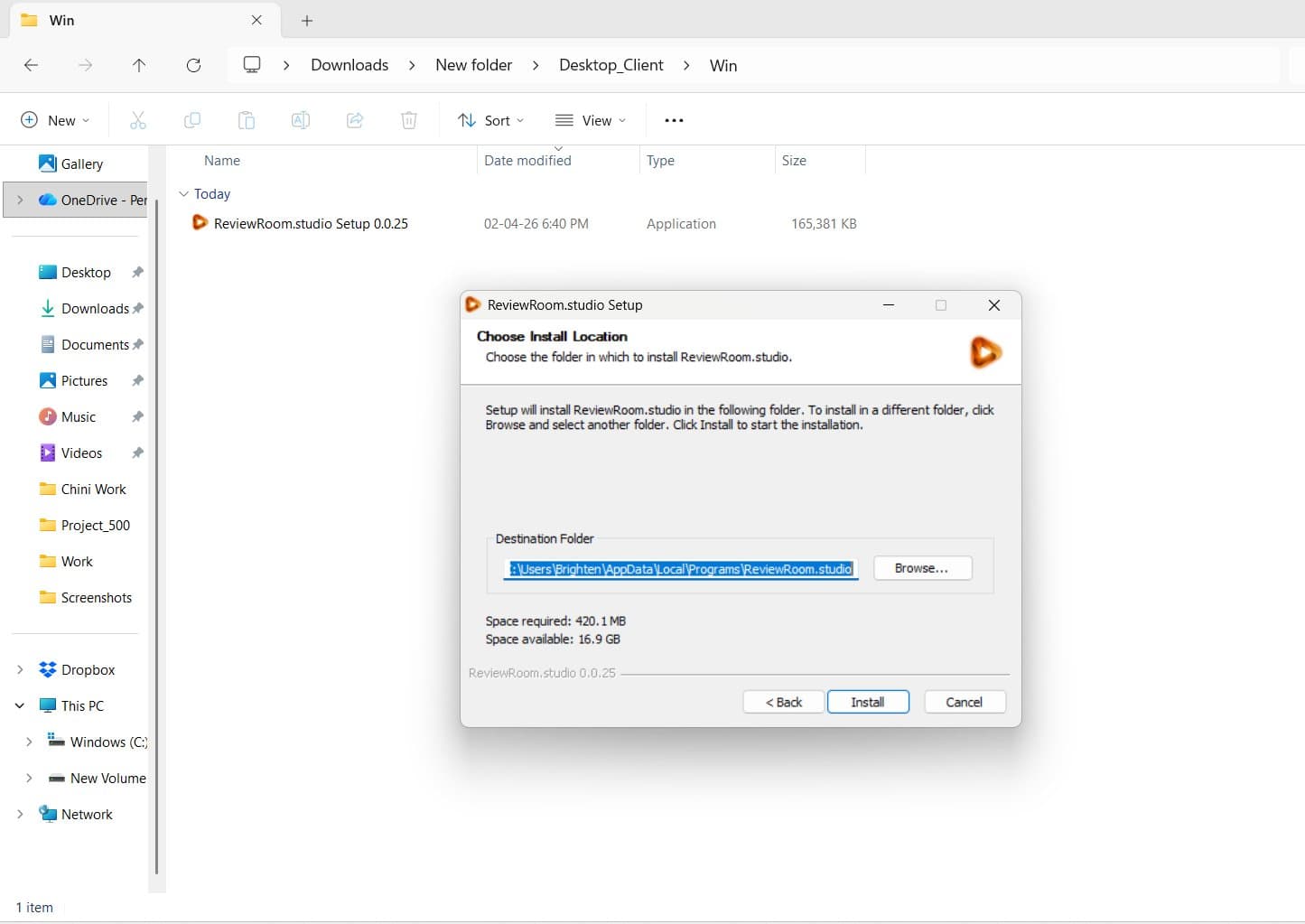This screenshot has width=1305, height=924.
Task: Open the Chini Work folder
Action: tap(83, 489)
